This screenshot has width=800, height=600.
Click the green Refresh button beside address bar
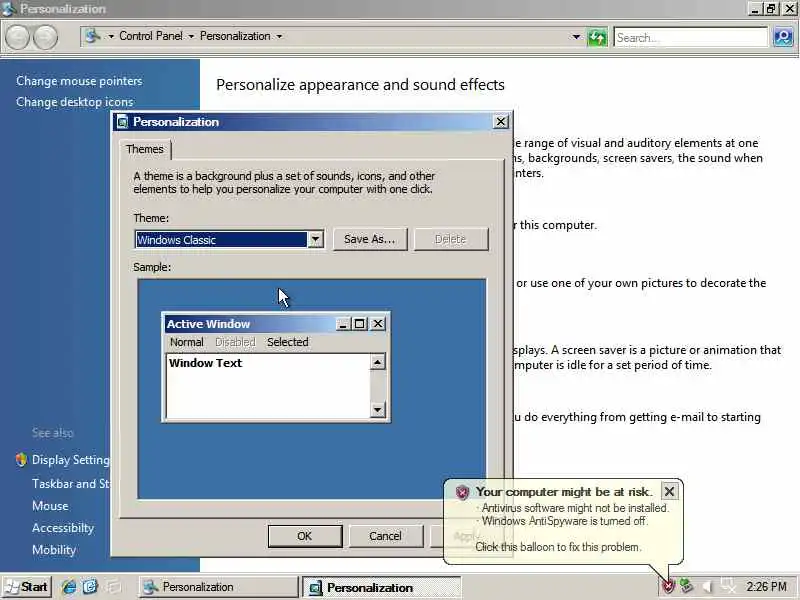coord(597,37)
